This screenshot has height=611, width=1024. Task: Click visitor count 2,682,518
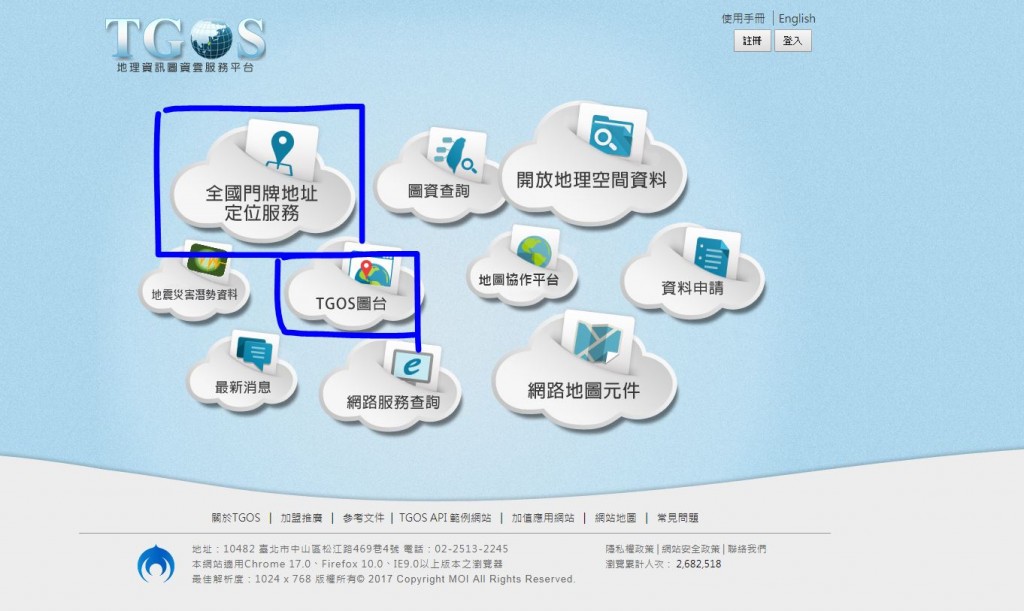[x=699, y=564]
